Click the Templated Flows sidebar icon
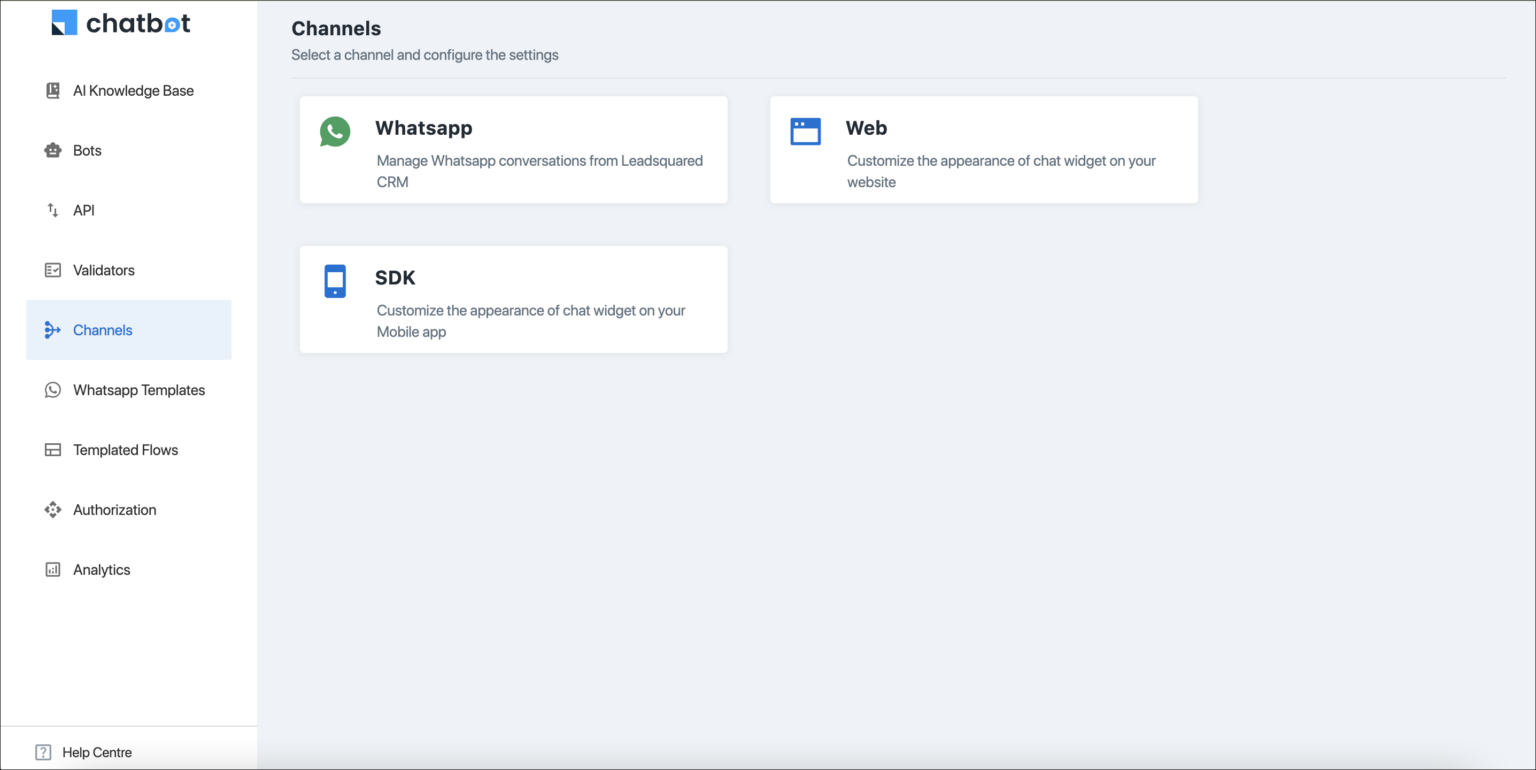The height and width of the screenshot is (770, 1536). [x=52, y=450]
